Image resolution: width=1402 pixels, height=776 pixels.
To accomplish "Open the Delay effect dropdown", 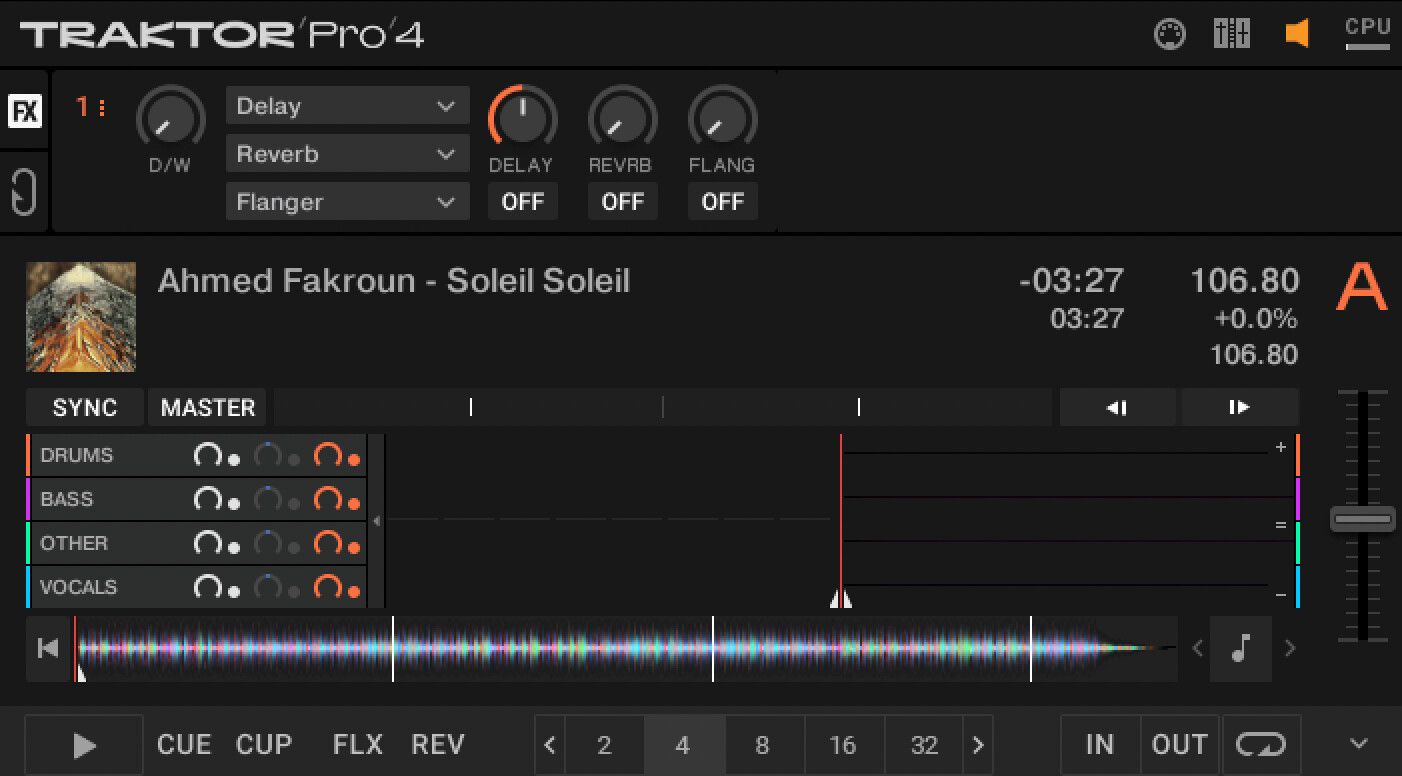I will 347,106.
